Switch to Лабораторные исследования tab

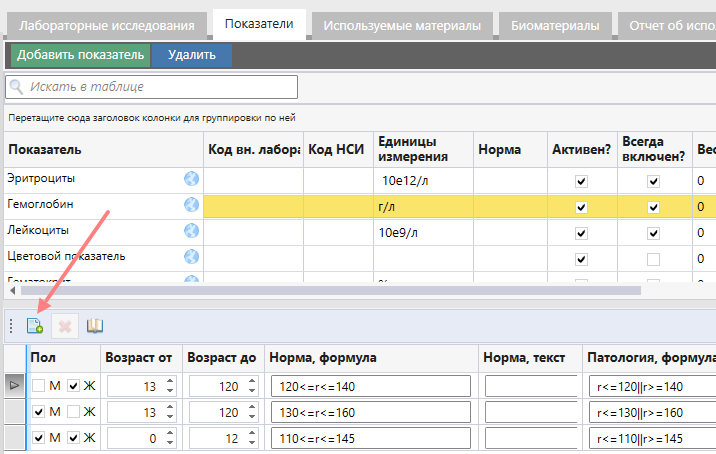tap(108, 25)
